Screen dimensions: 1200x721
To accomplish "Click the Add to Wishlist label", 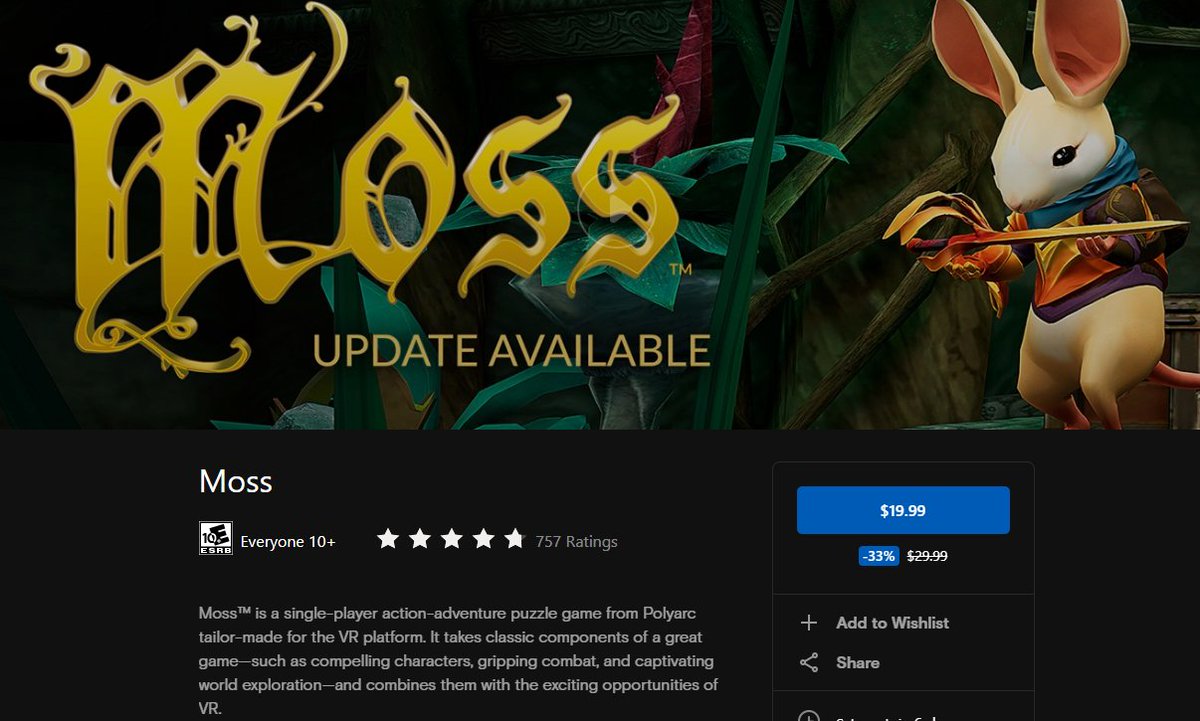I will pos(893,623).
